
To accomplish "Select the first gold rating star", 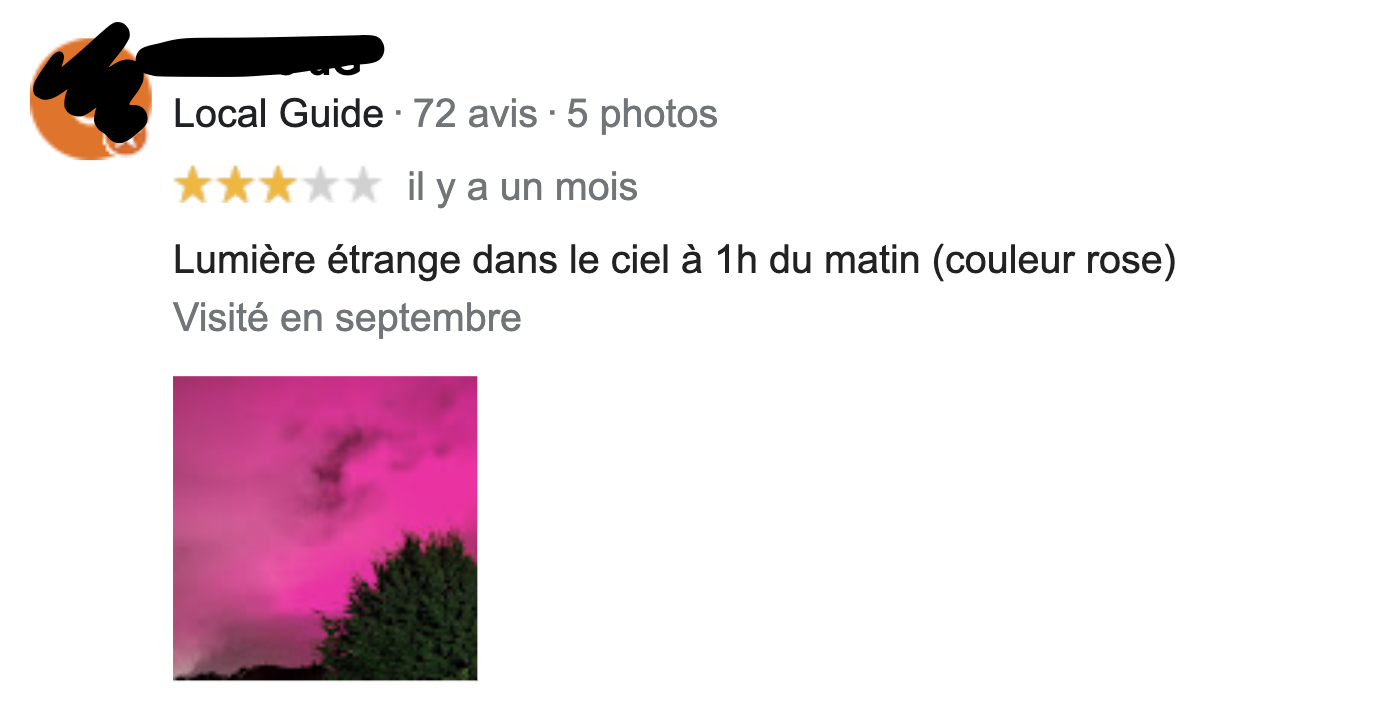I will pos(192,186).
